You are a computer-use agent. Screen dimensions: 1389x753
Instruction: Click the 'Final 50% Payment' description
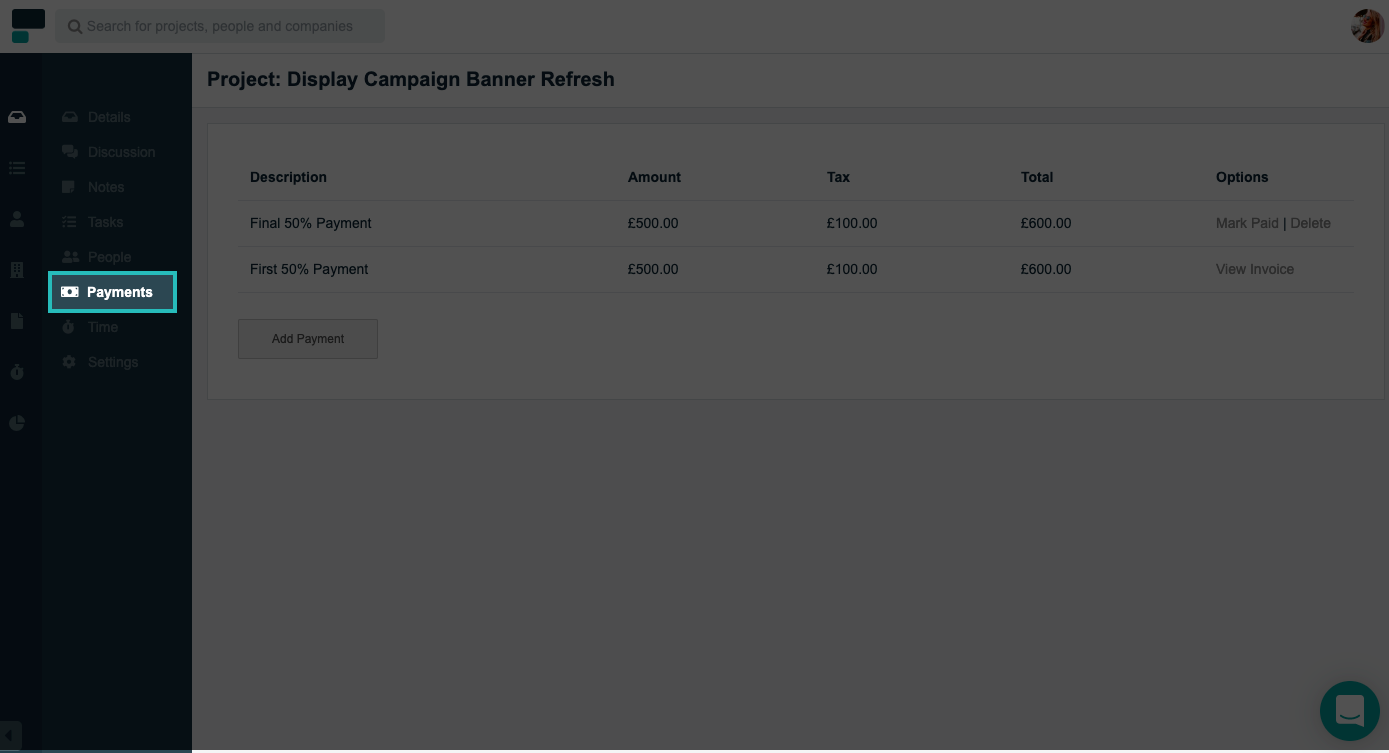[x=311, y=223]
